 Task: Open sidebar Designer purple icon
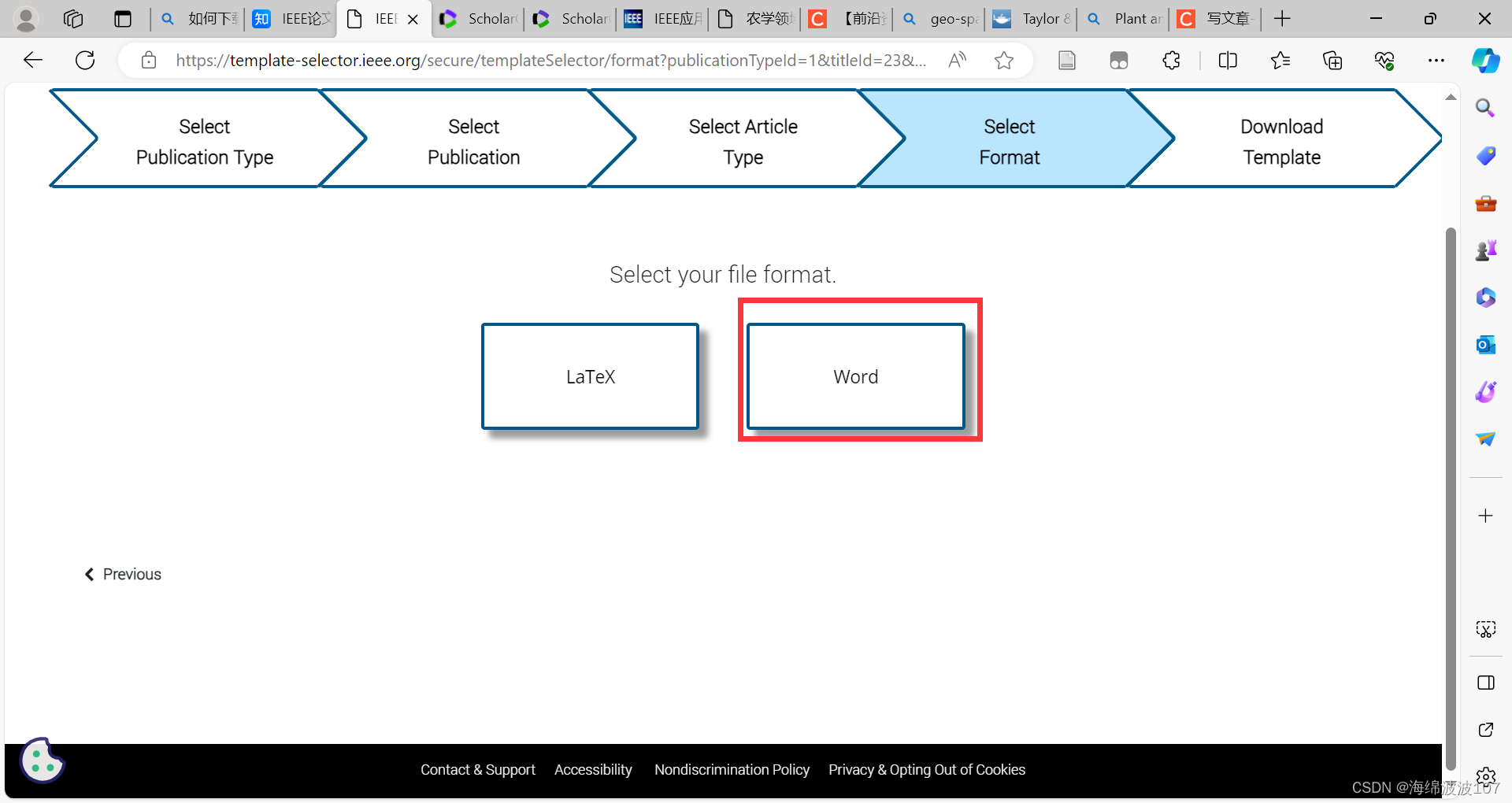1485,392
